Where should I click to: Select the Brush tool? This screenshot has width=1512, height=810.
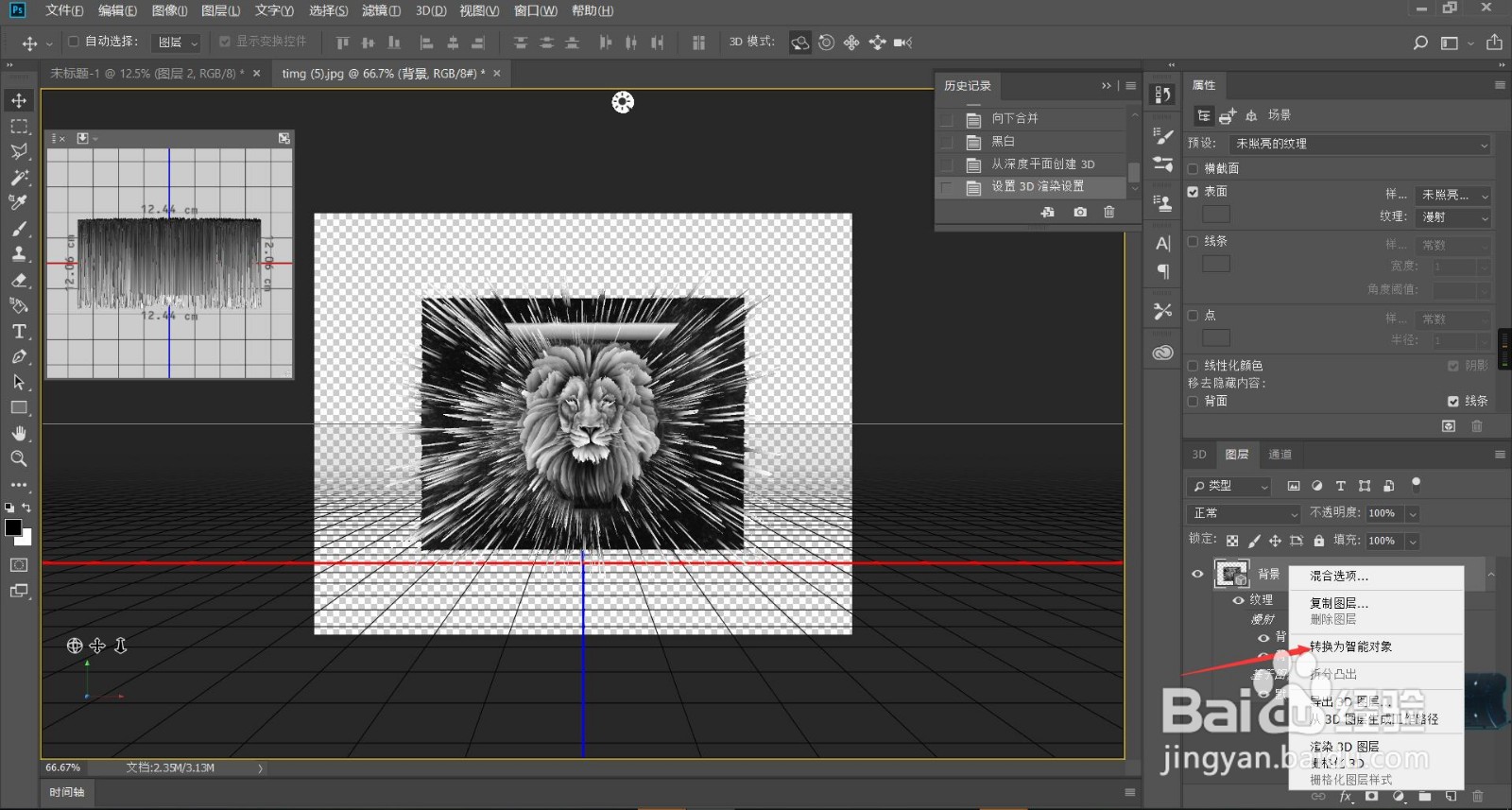(19, 229)
